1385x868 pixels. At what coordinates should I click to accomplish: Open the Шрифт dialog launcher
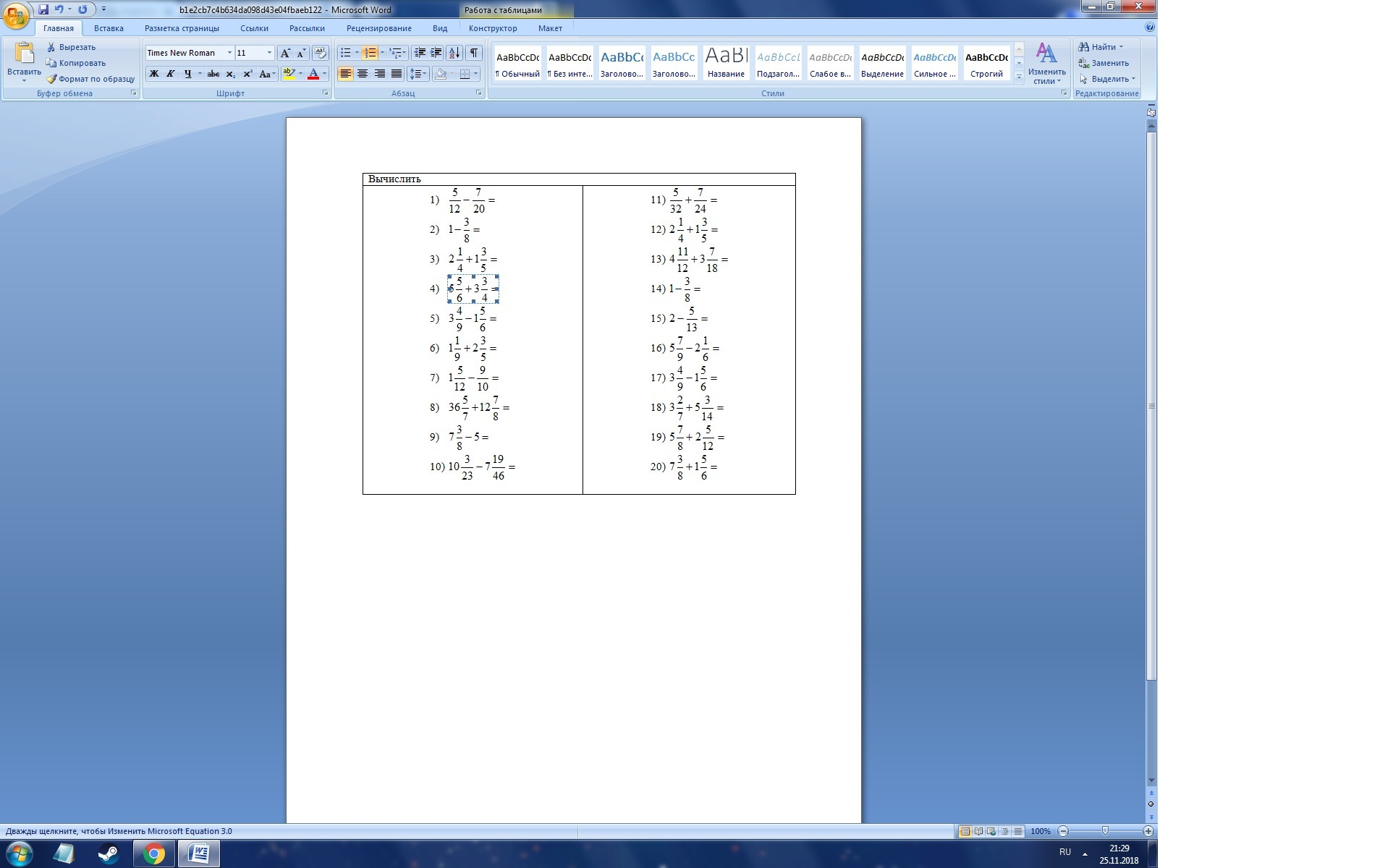click(x=325, y=93)
